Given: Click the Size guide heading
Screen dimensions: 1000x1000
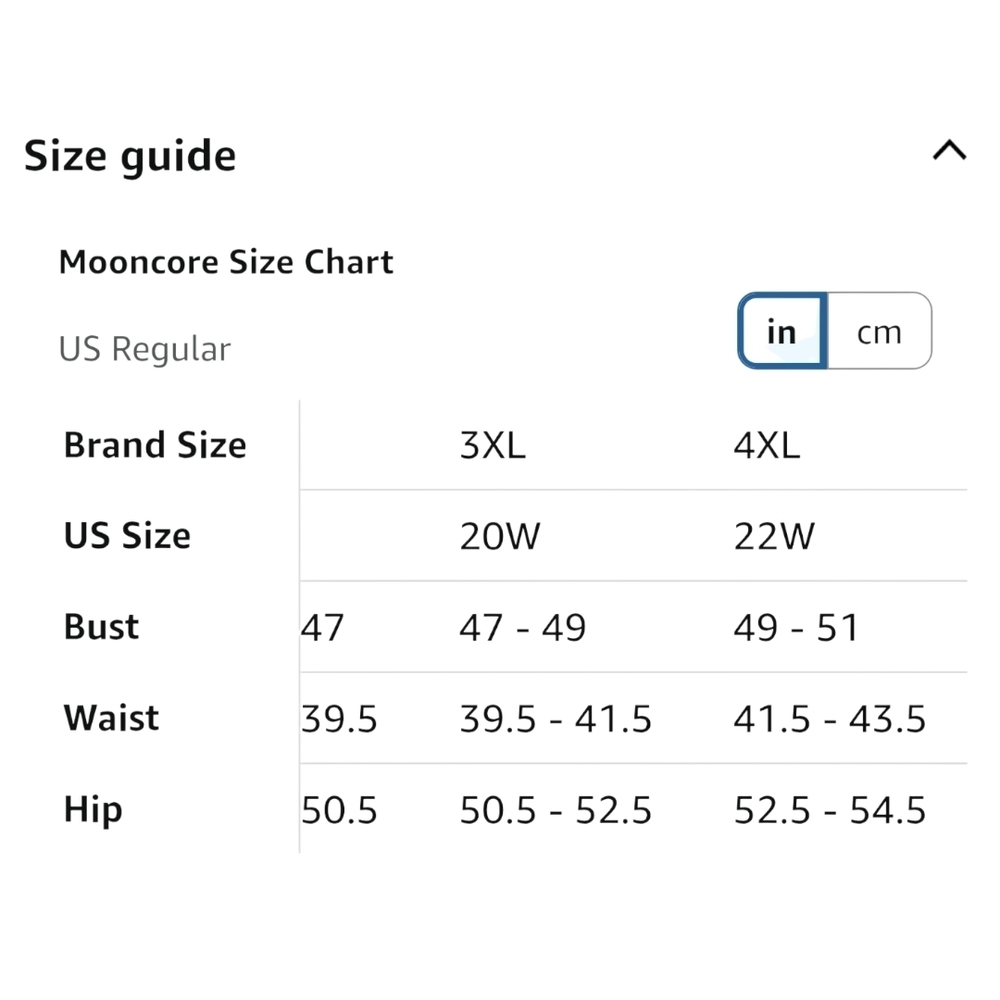Looking at the screenshot, I should (130, 156).
